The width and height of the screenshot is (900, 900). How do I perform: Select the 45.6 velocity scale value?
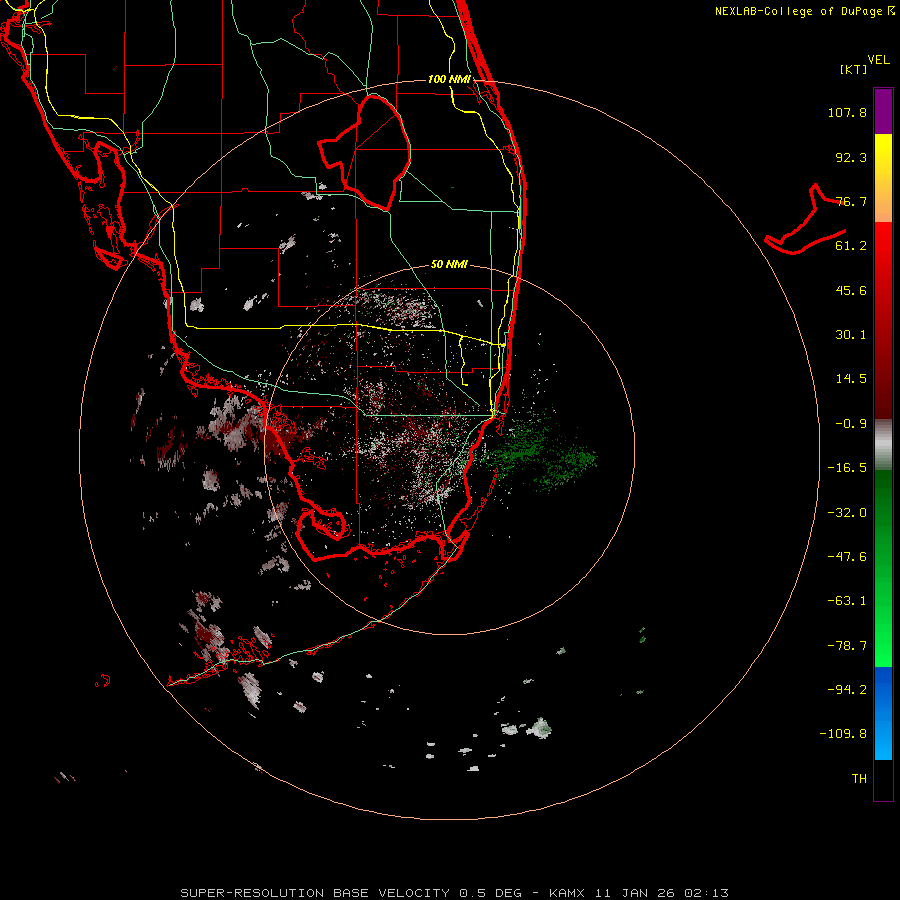pyautogui.click(x=851, y=290)
